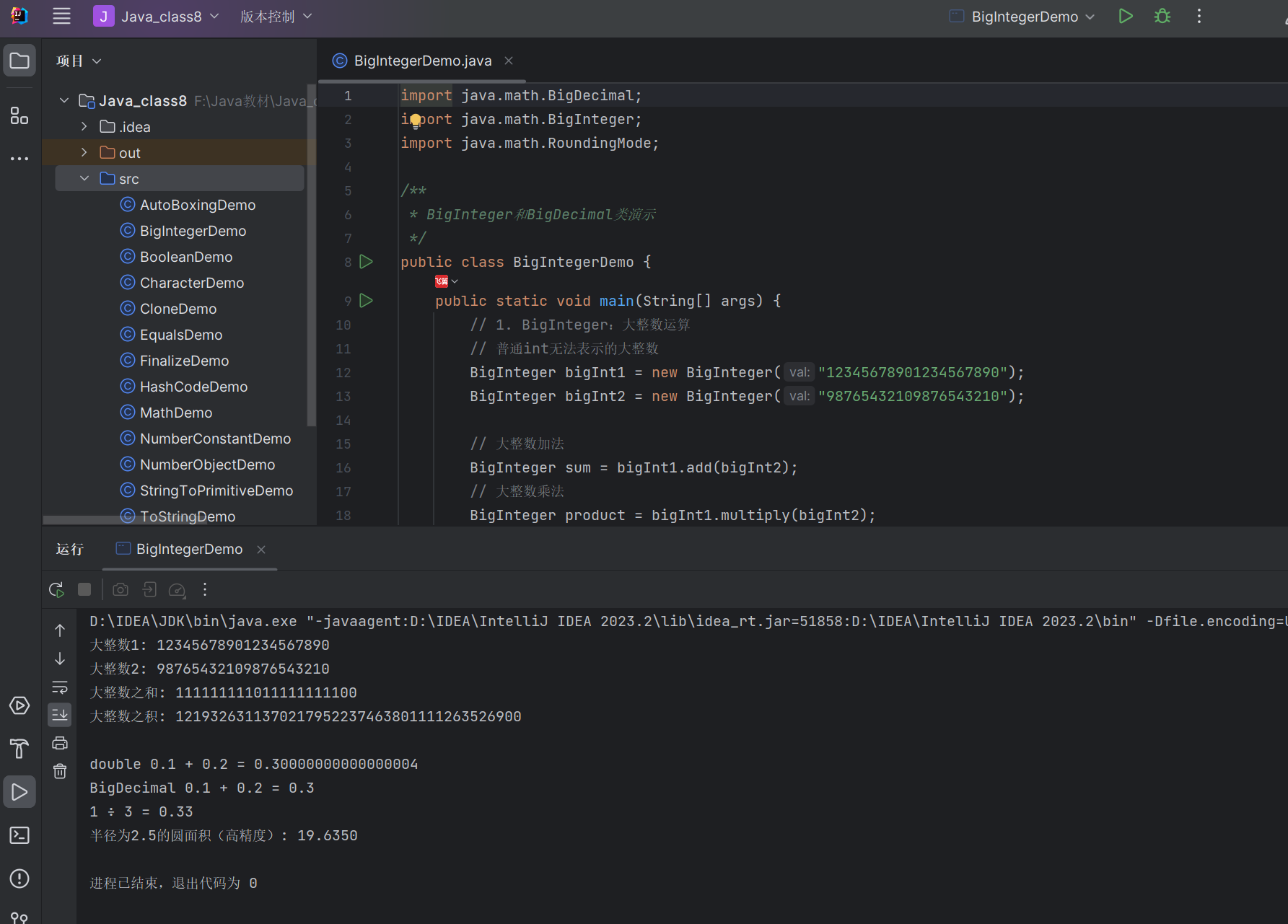
Task: Rerun BigIntegerDemo in the run panel
Action: click(56, 589)
